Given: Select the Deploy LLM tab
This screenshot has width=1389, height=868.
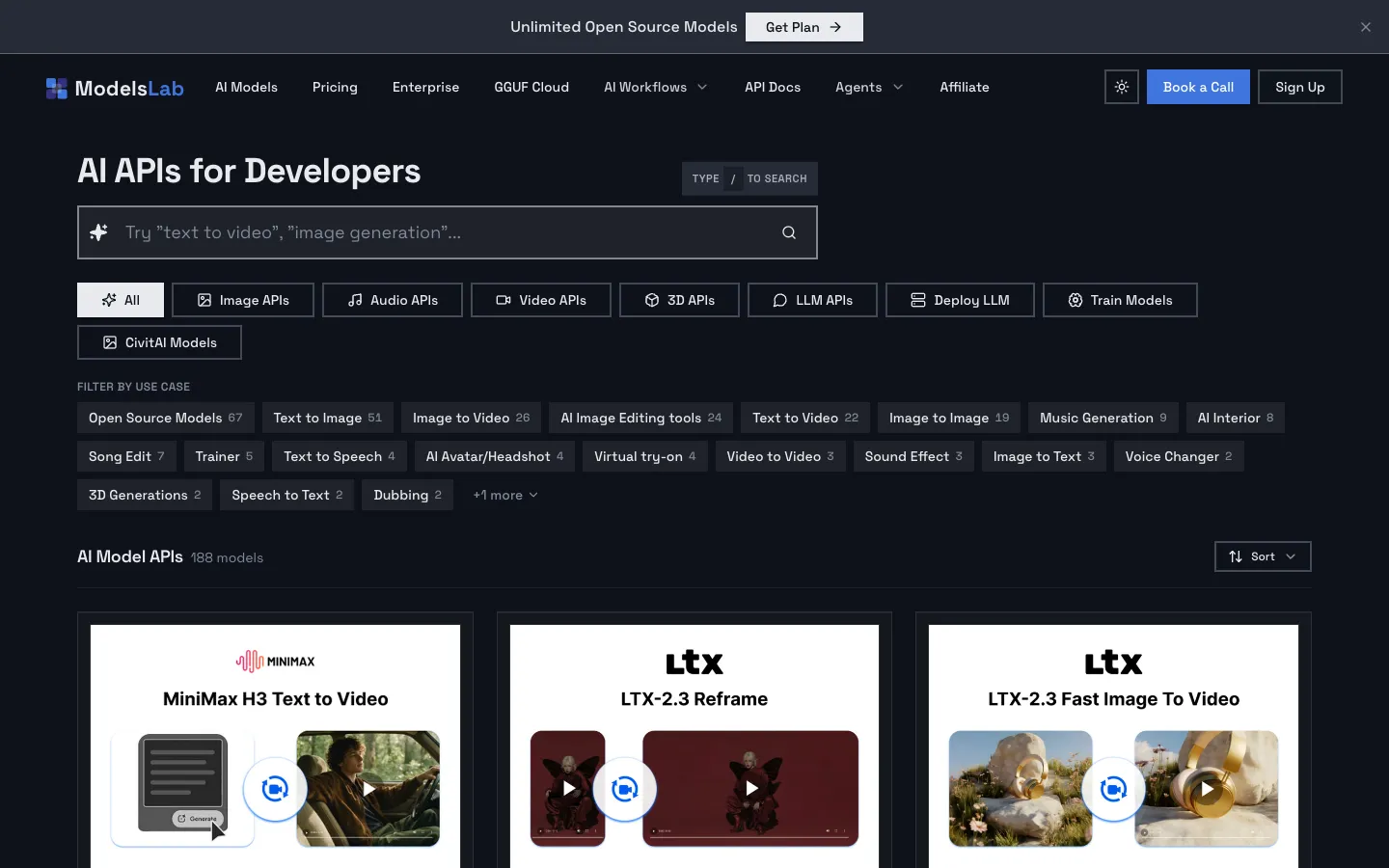Looking at the screenshot, I should coord(960,300).
